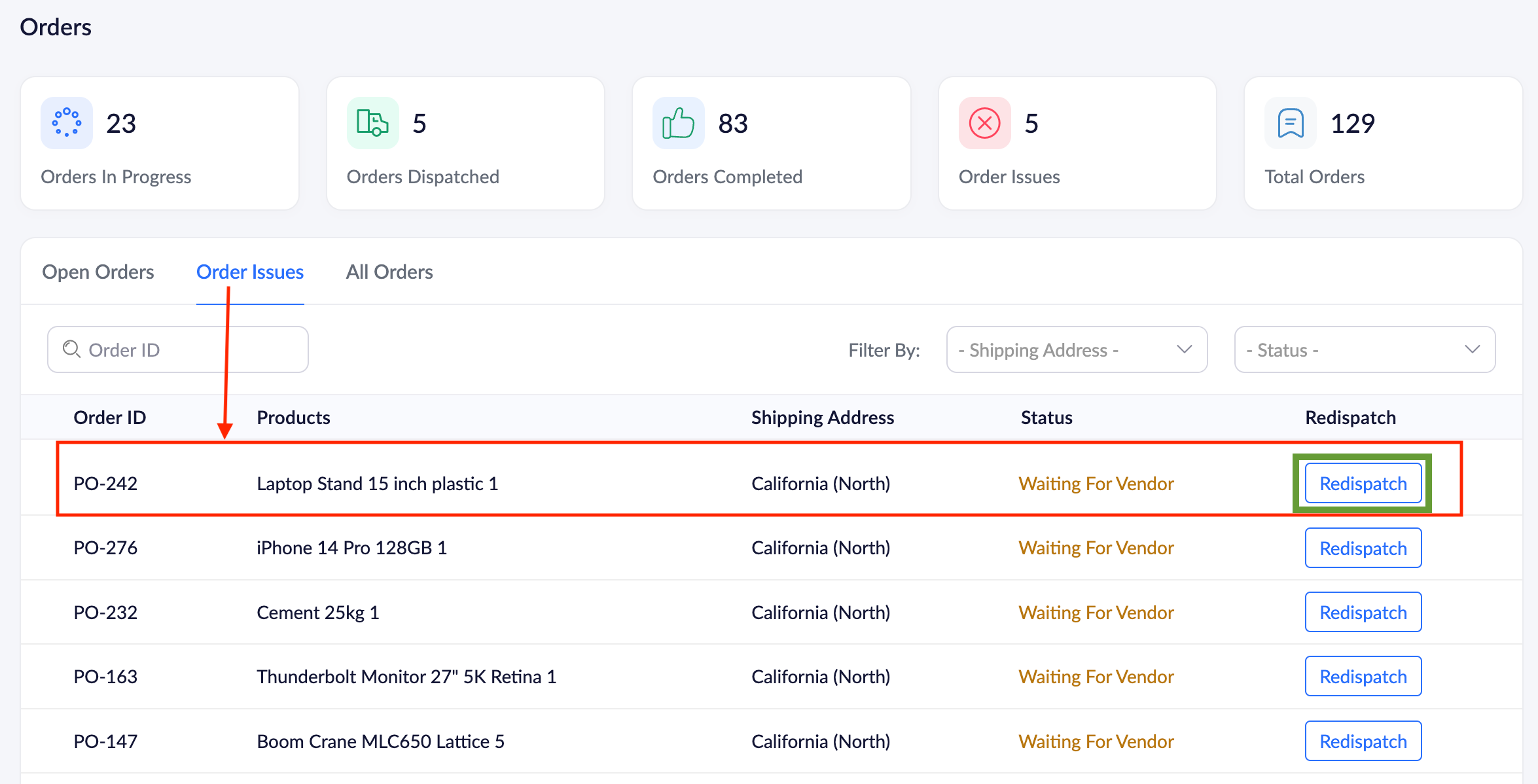1538x784 pixels.
Task: Click the Orders Completed thumbs-up icon
Action: pos(678,123)
